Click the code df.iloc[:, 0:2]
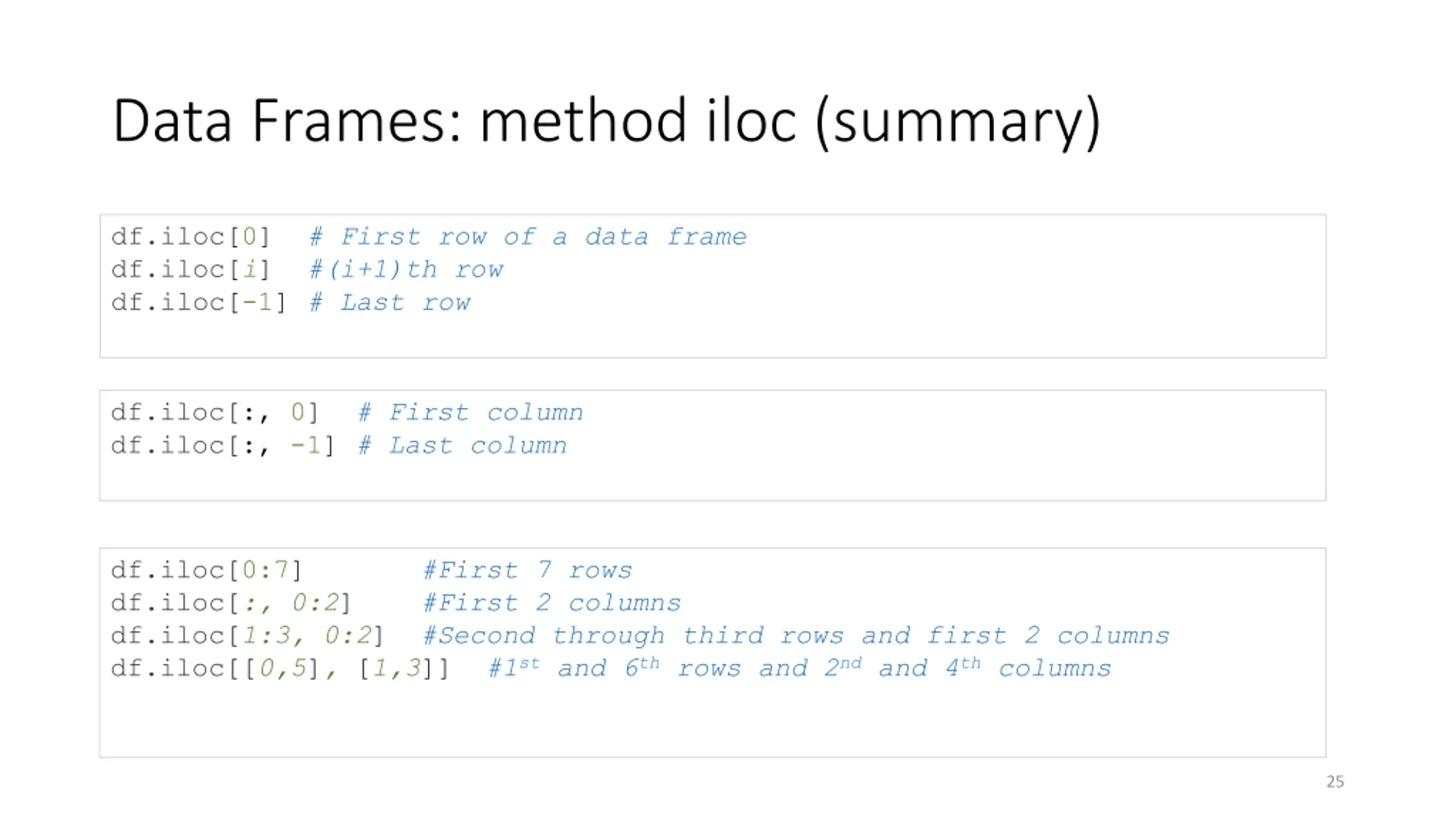This screenshot has height=819, width=1456. (231, 602)
